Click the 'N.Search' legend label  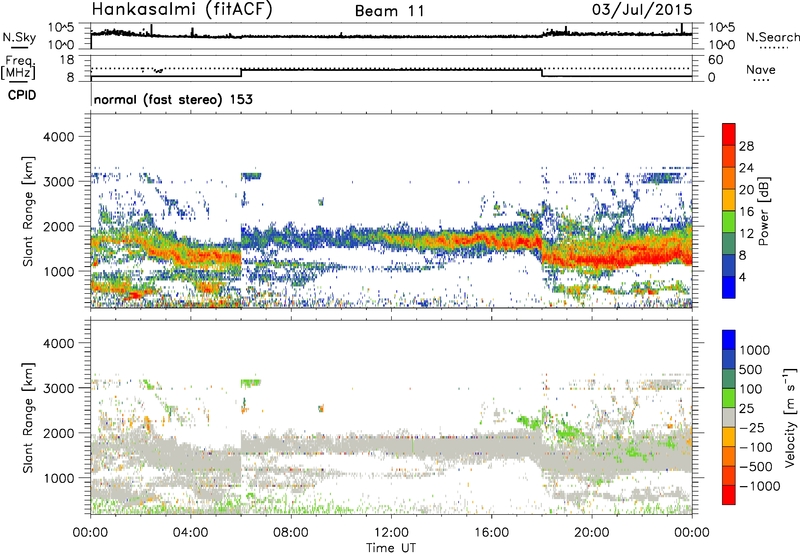tap(773, 37)
